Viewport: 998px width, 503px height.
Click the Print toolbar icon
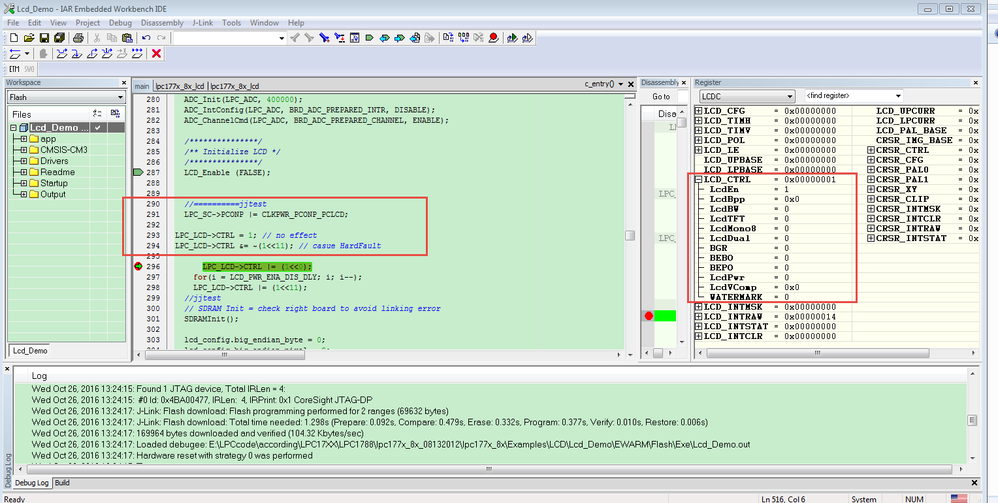[78, 38]
